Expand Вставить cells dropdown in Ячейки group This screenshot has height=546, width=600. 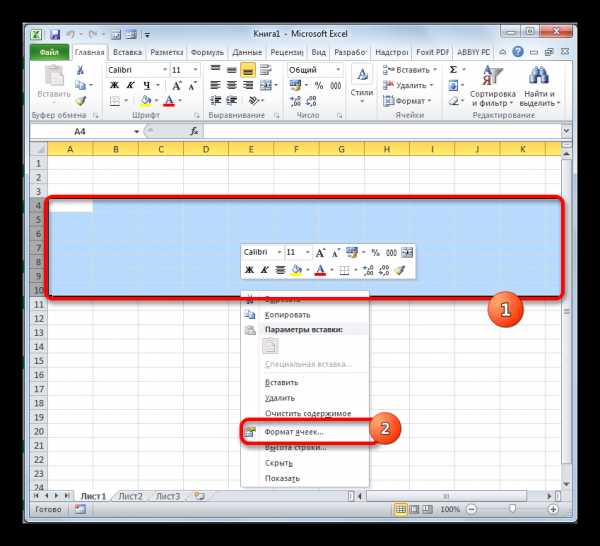[x=435, y=70]
